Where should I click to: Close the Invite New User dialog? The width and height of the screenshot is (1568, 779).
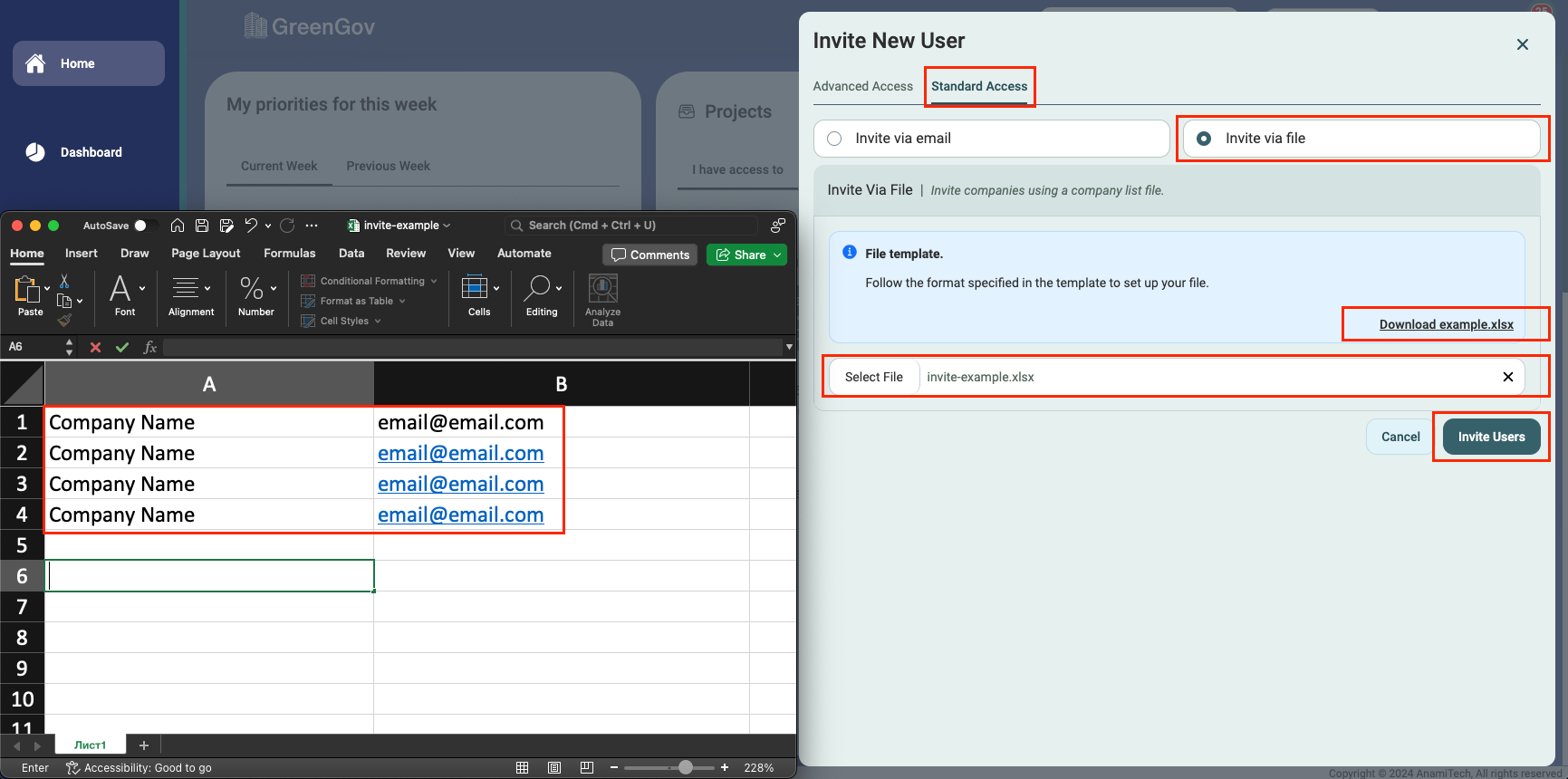click(x=1523, y=44)
